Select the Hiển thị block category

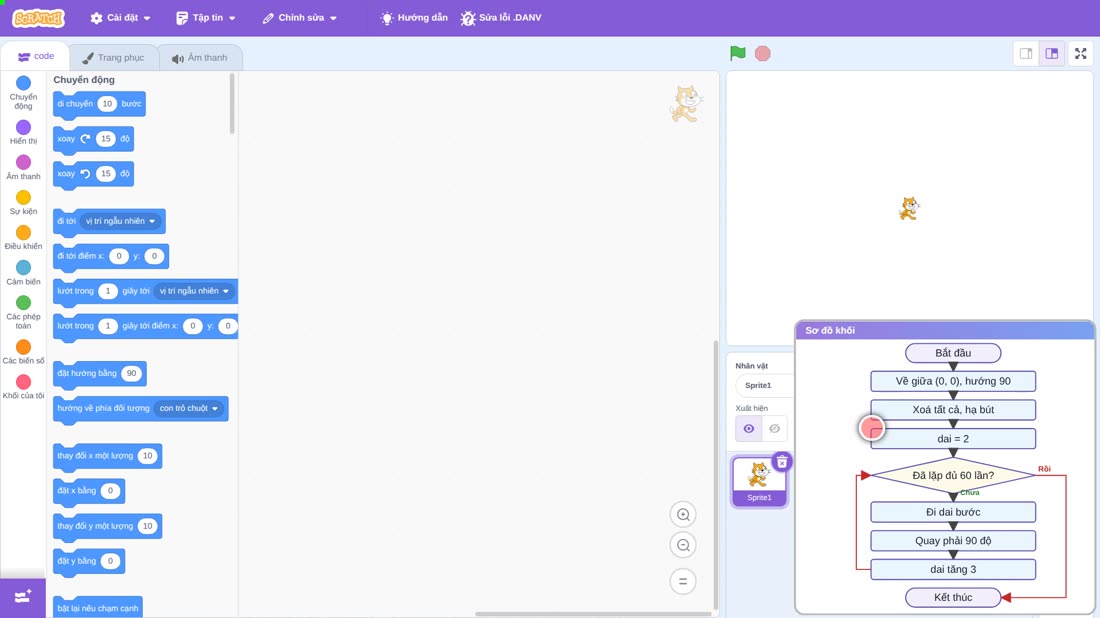23,132
